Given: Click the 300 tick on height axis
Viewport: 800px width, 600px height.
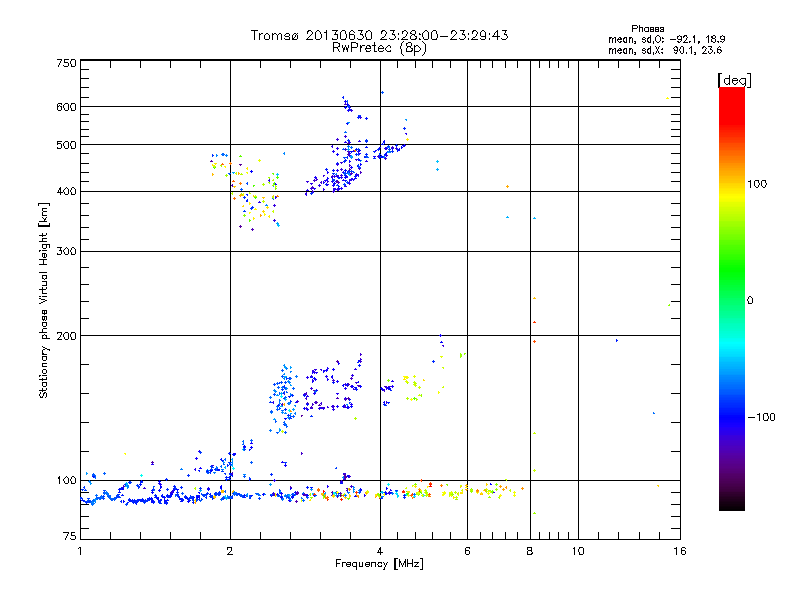Looking at the screenshot, I should [x=66, y=252].
